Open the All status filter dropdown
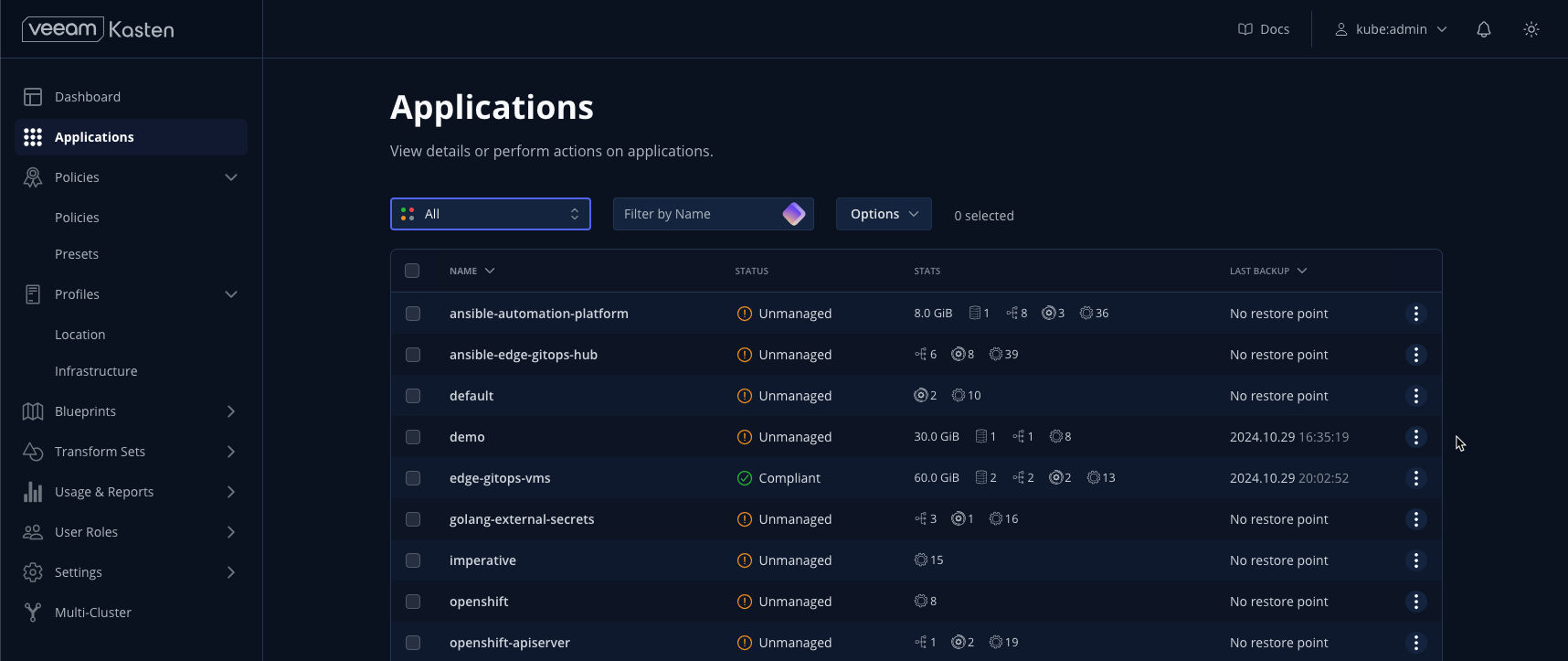 [491, 214]
